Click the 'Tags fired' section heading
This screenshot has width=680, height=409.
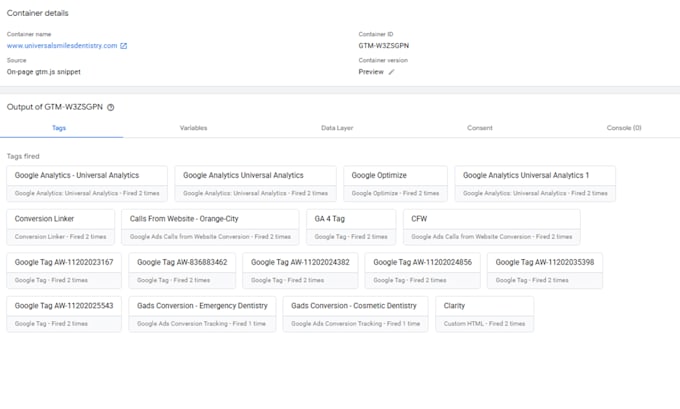tap(23, 156)
